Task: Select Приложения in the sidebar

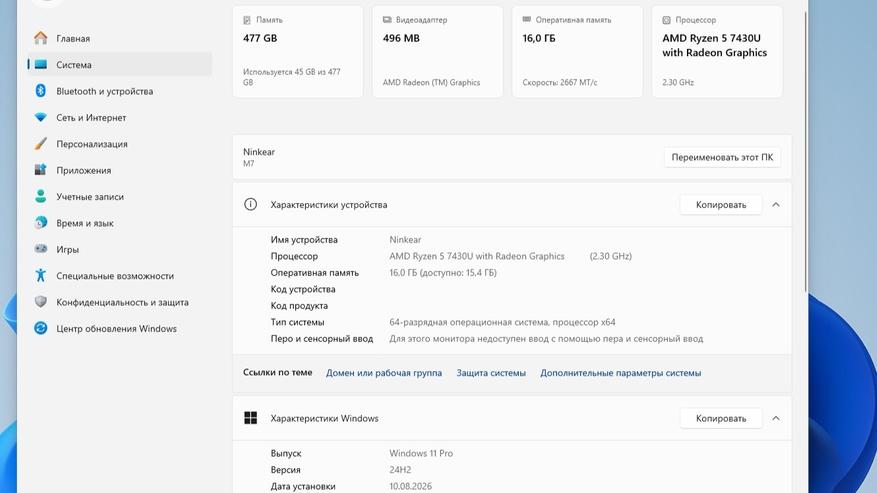Action: [119, 170]
